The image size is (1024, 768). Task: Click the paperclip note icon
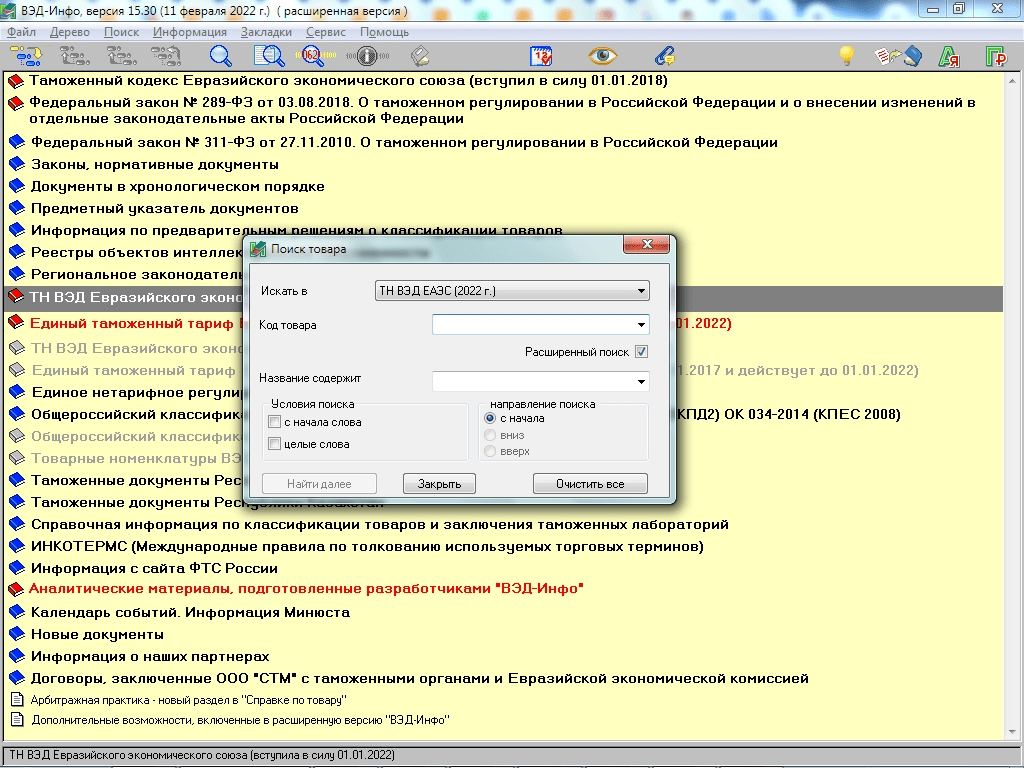665,57
